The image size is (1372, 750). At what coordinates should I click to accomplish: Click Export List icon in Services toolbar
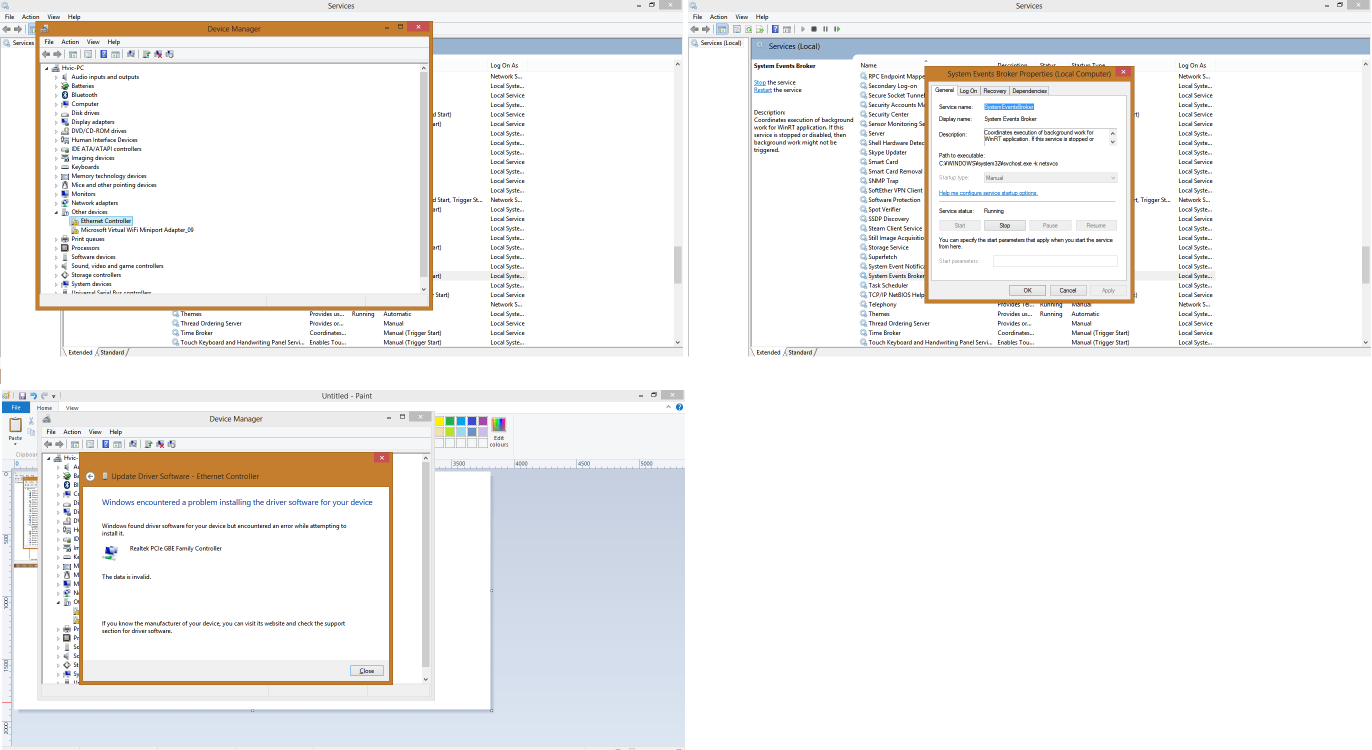pyautogui.click(x=760, y=29)
